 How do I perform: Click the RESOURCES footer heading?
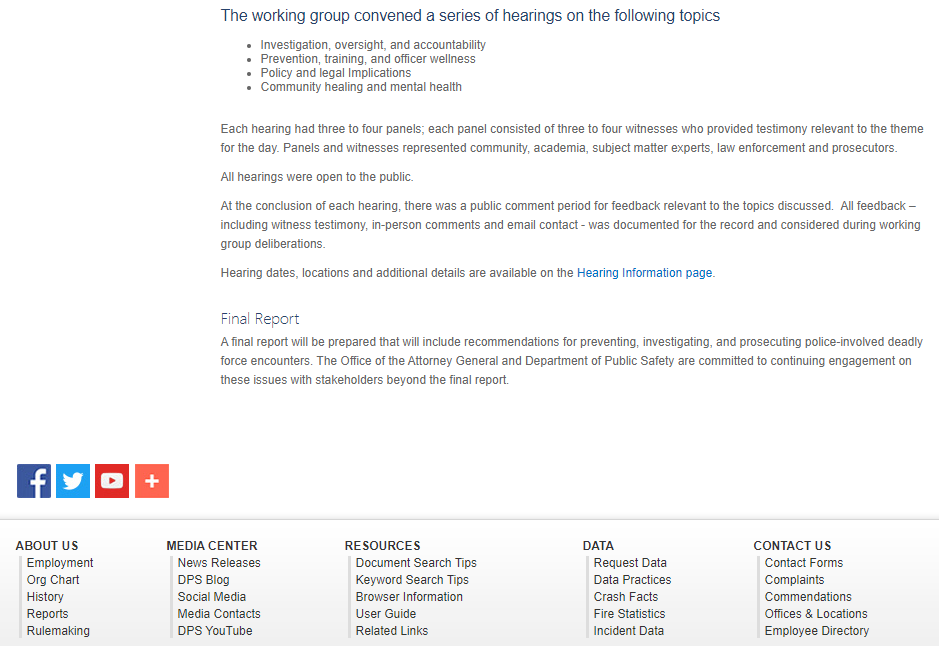(x=383, y=545)
